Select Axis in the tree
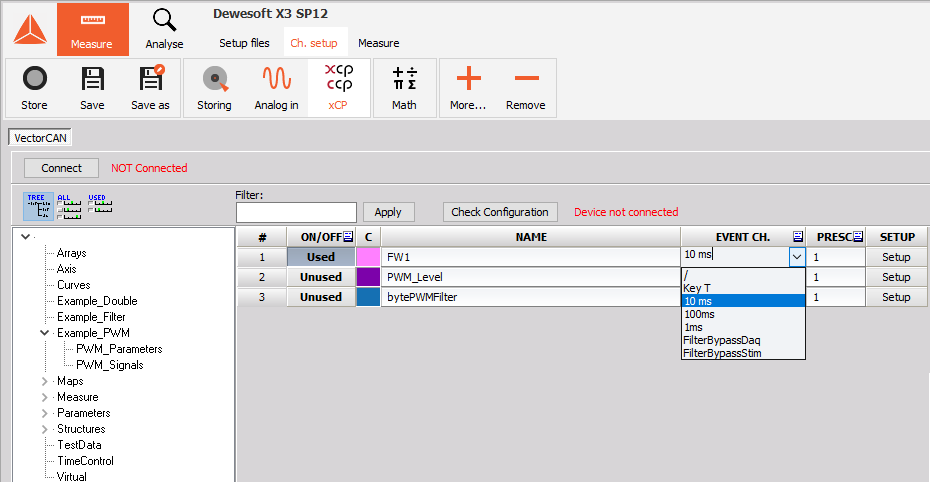The image size is (930, 482). (x=66, y=269)
